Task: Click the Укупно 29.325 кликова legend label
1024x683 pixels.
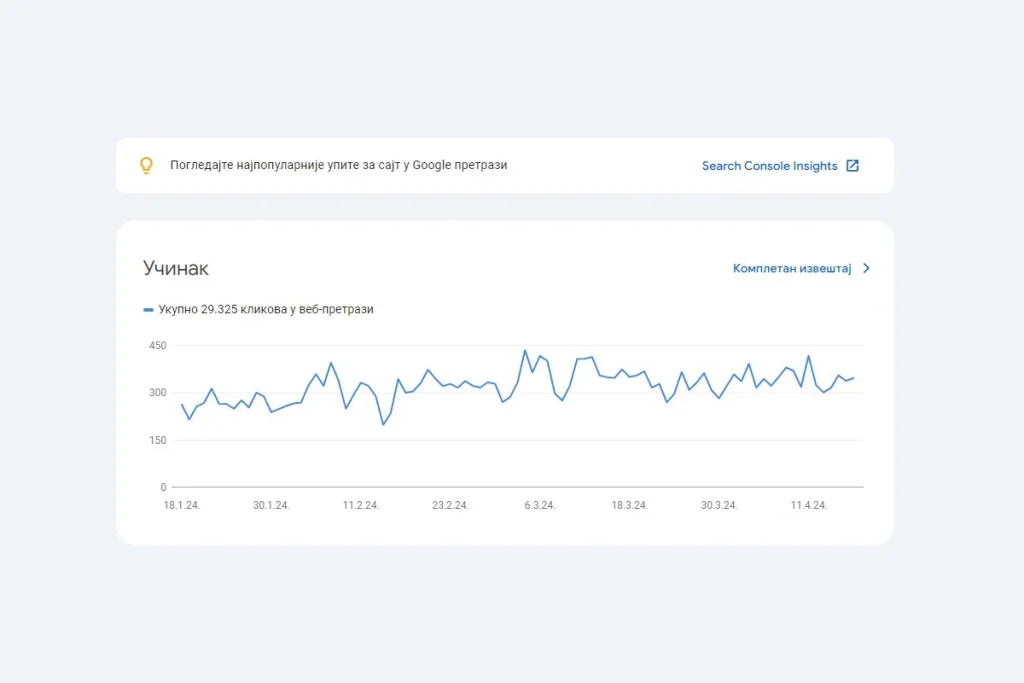Action: (x=265, y=310)
